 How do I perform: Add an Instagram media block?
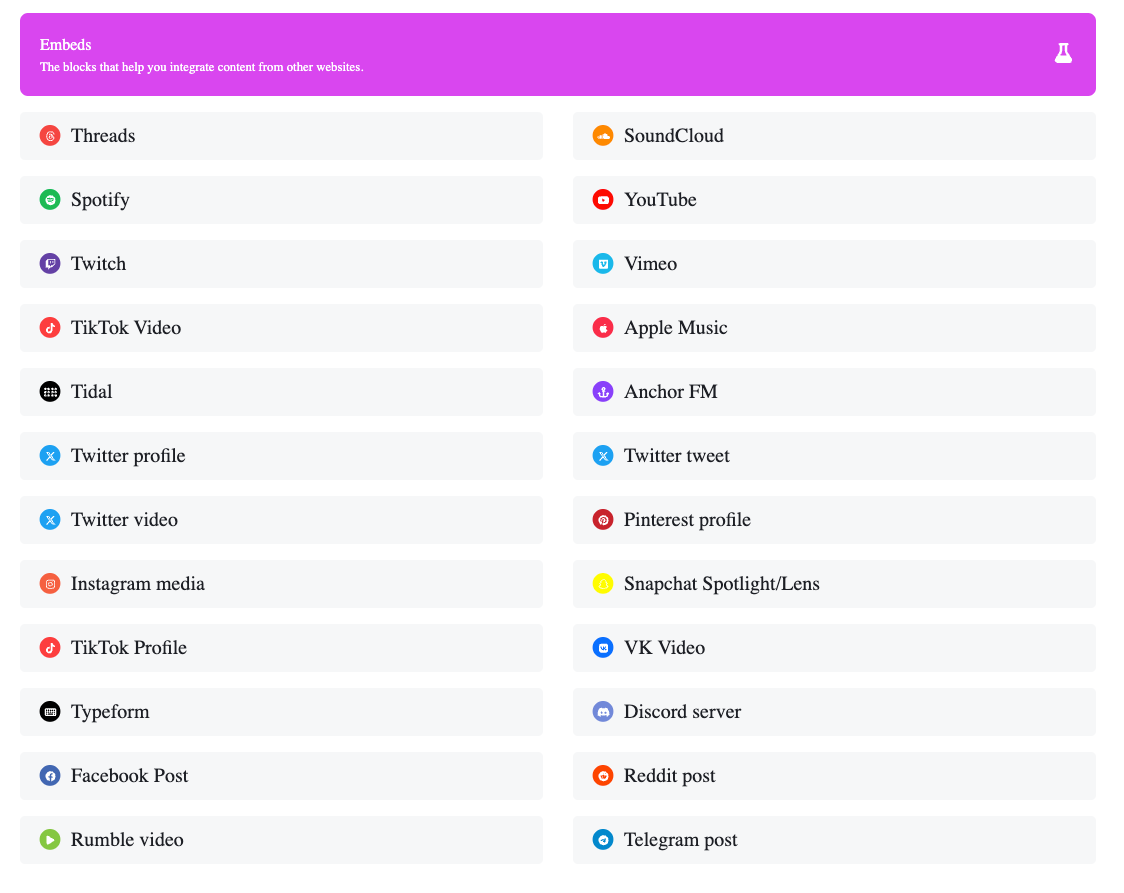pos(281,583)
